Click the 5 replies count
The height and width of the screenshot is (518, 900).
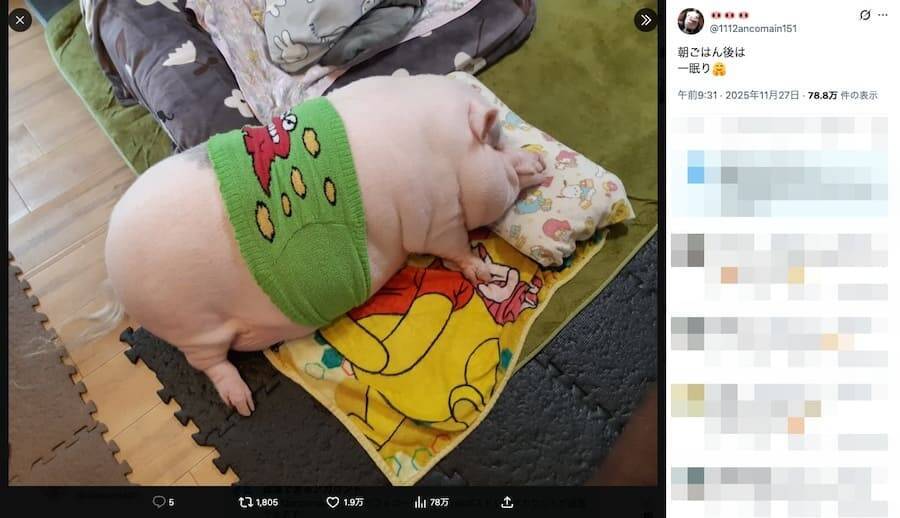coord(171,502)
